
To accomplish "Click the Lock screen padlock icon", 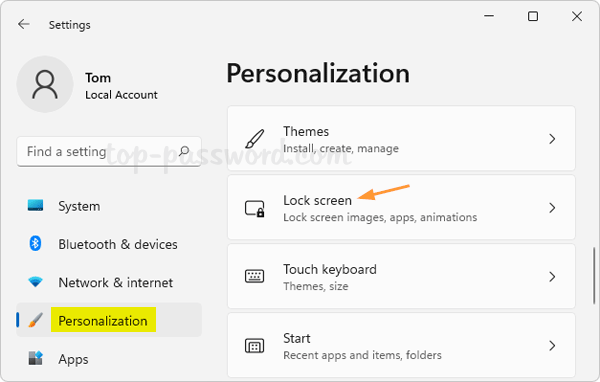I will [254, 209].
